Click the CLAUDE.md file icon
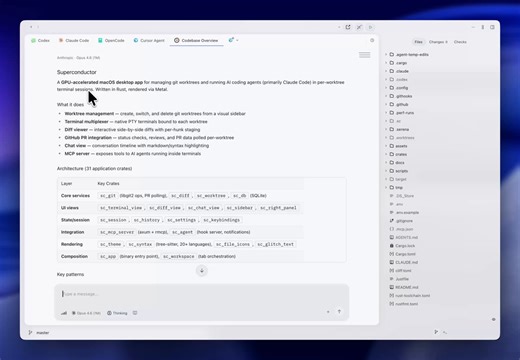The image size is (520, 360). point(392,262)
